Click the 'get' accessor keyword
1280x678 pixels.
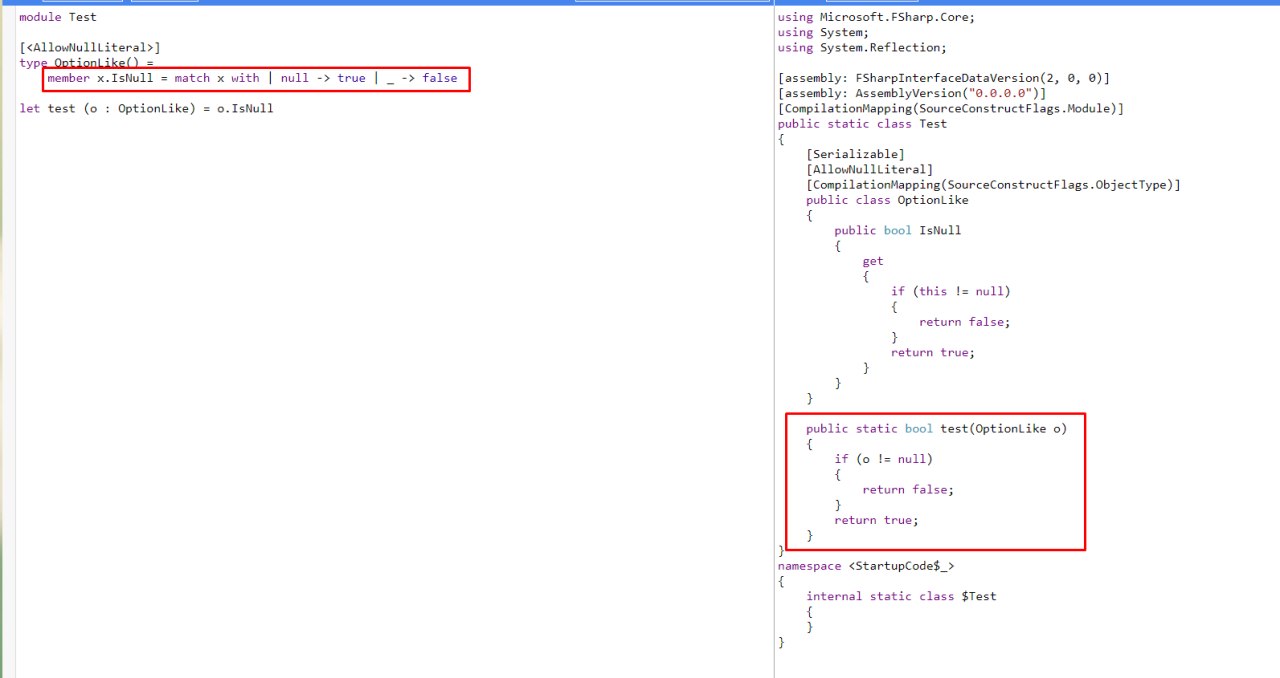[873, 261]
